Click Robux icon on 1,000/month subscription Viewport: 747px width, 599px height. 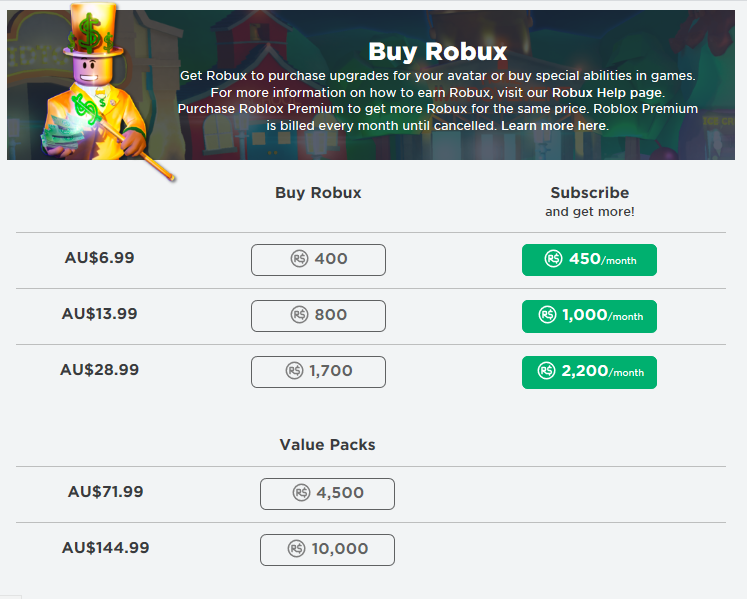tap(547, 315)
